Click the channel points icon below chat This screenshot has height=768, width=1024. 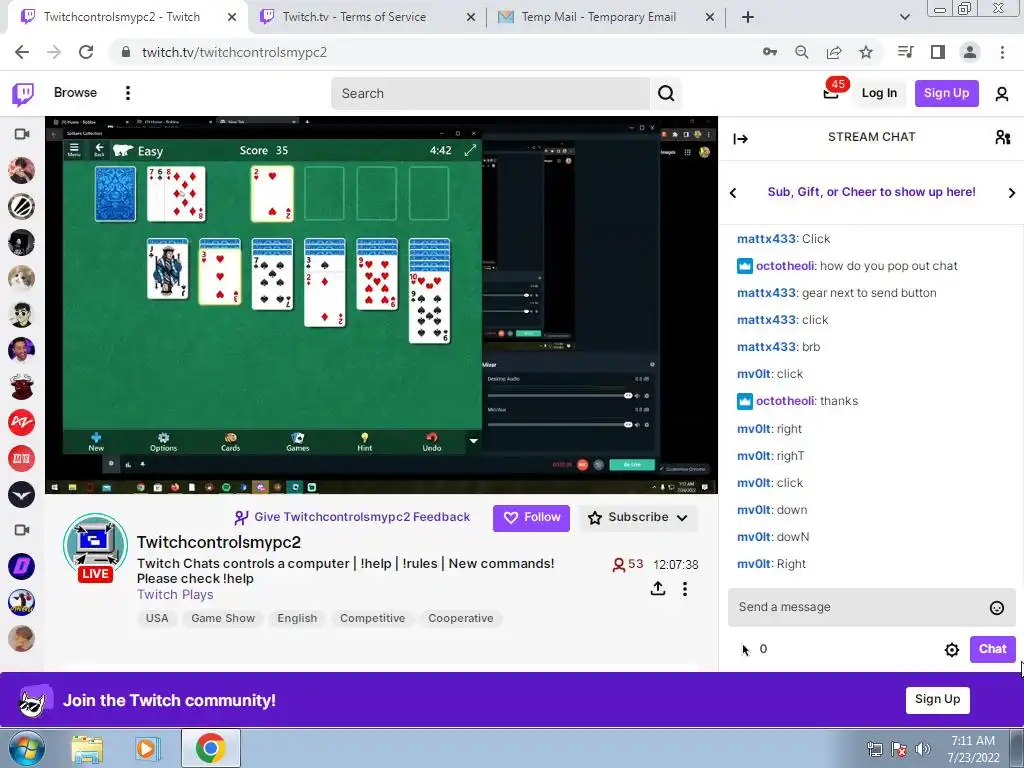(x=746, y=649)
